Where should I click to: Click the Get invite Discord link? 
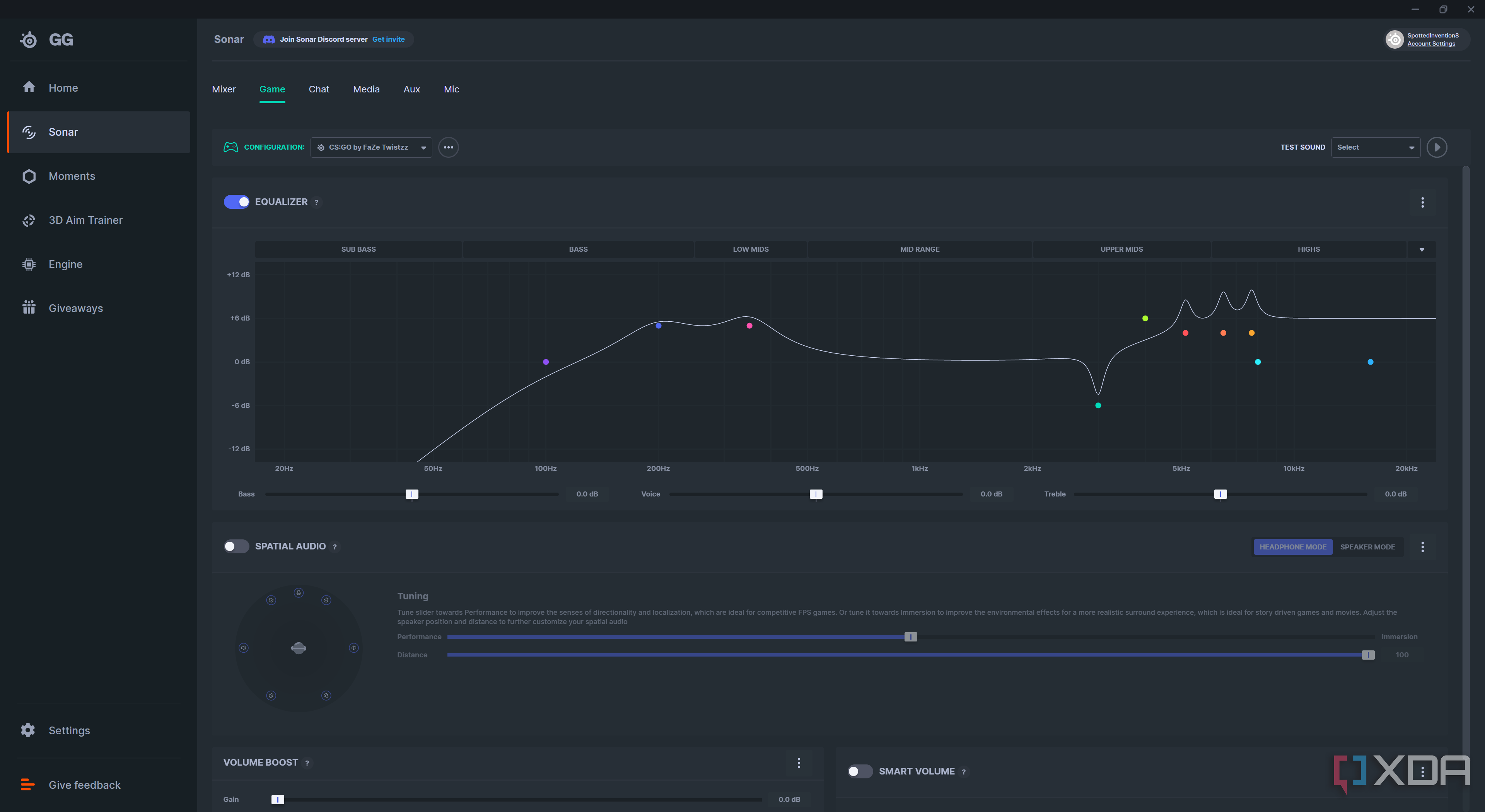coord(389,39)
